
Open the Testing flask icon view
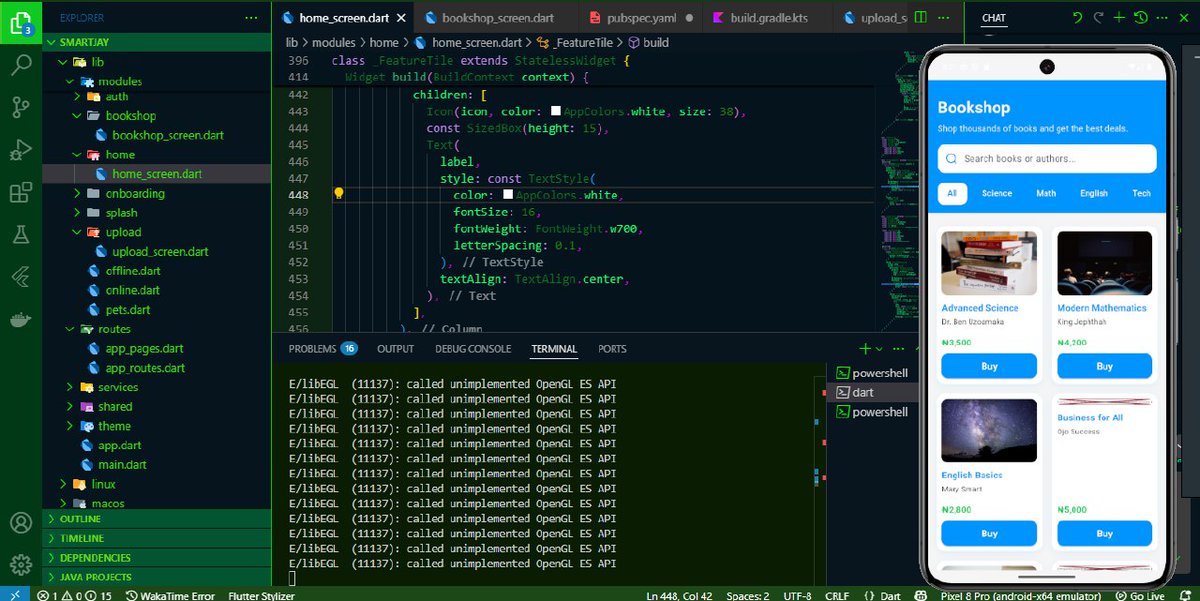20,234
